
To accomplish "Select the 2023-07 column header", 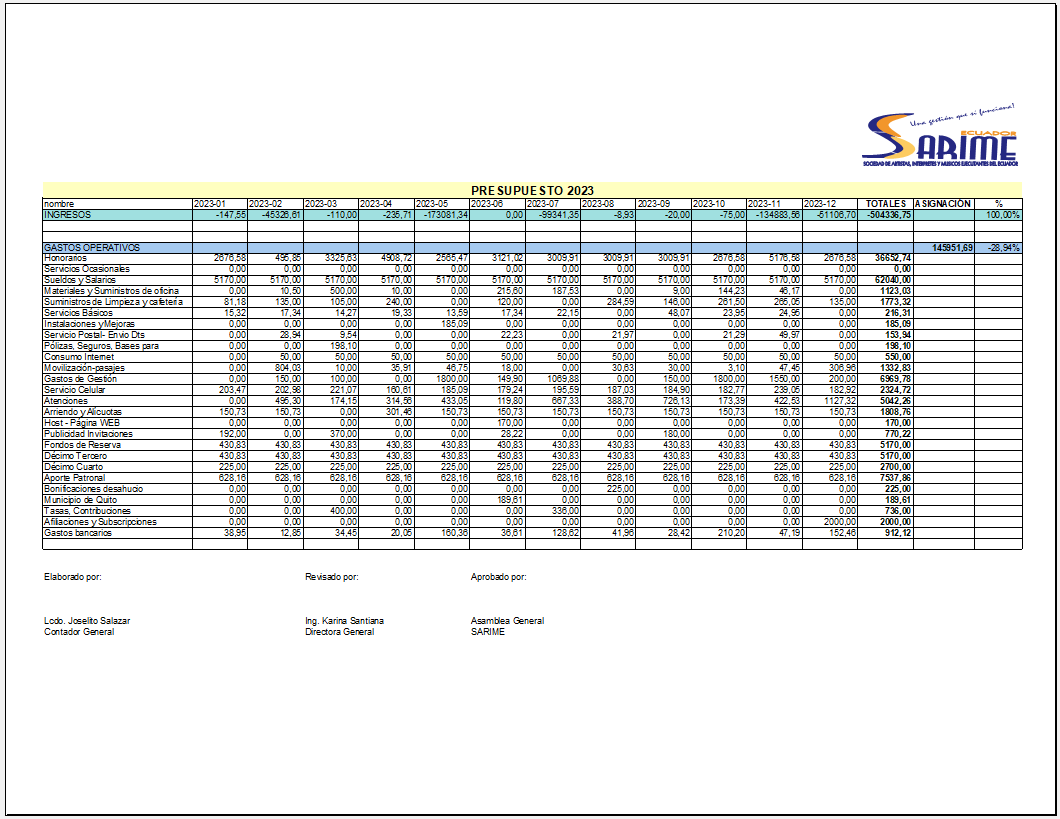I will tap(543, 204).
